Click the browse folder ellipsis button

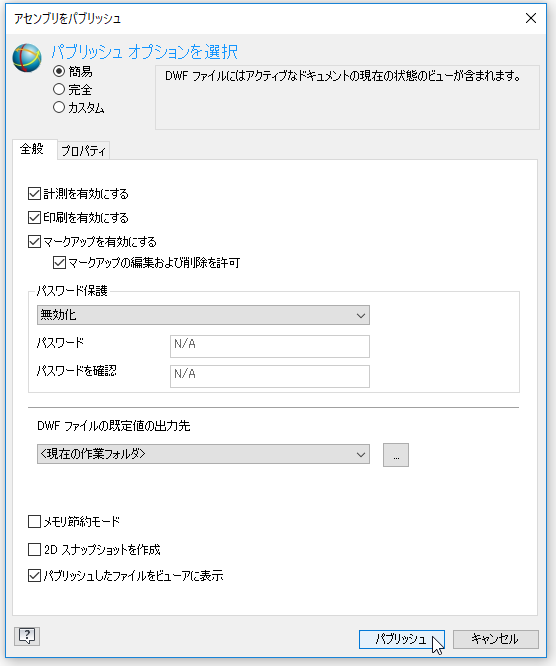395,455
